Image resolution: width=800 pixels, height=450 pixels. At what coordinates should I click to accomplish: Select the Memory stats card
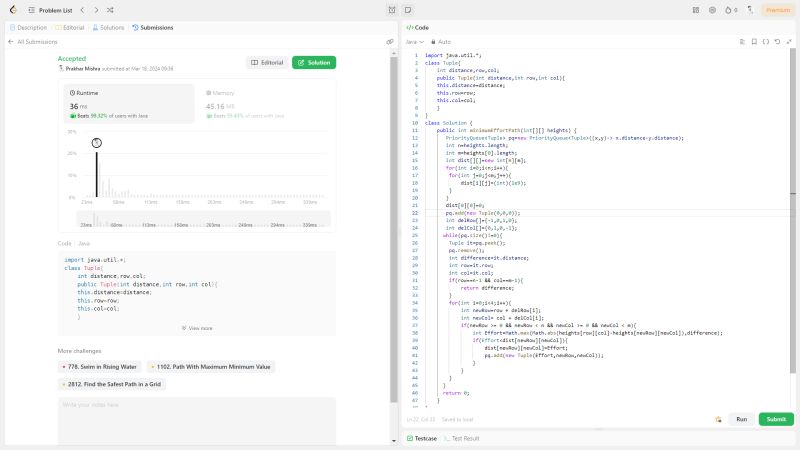coord(265,104)
